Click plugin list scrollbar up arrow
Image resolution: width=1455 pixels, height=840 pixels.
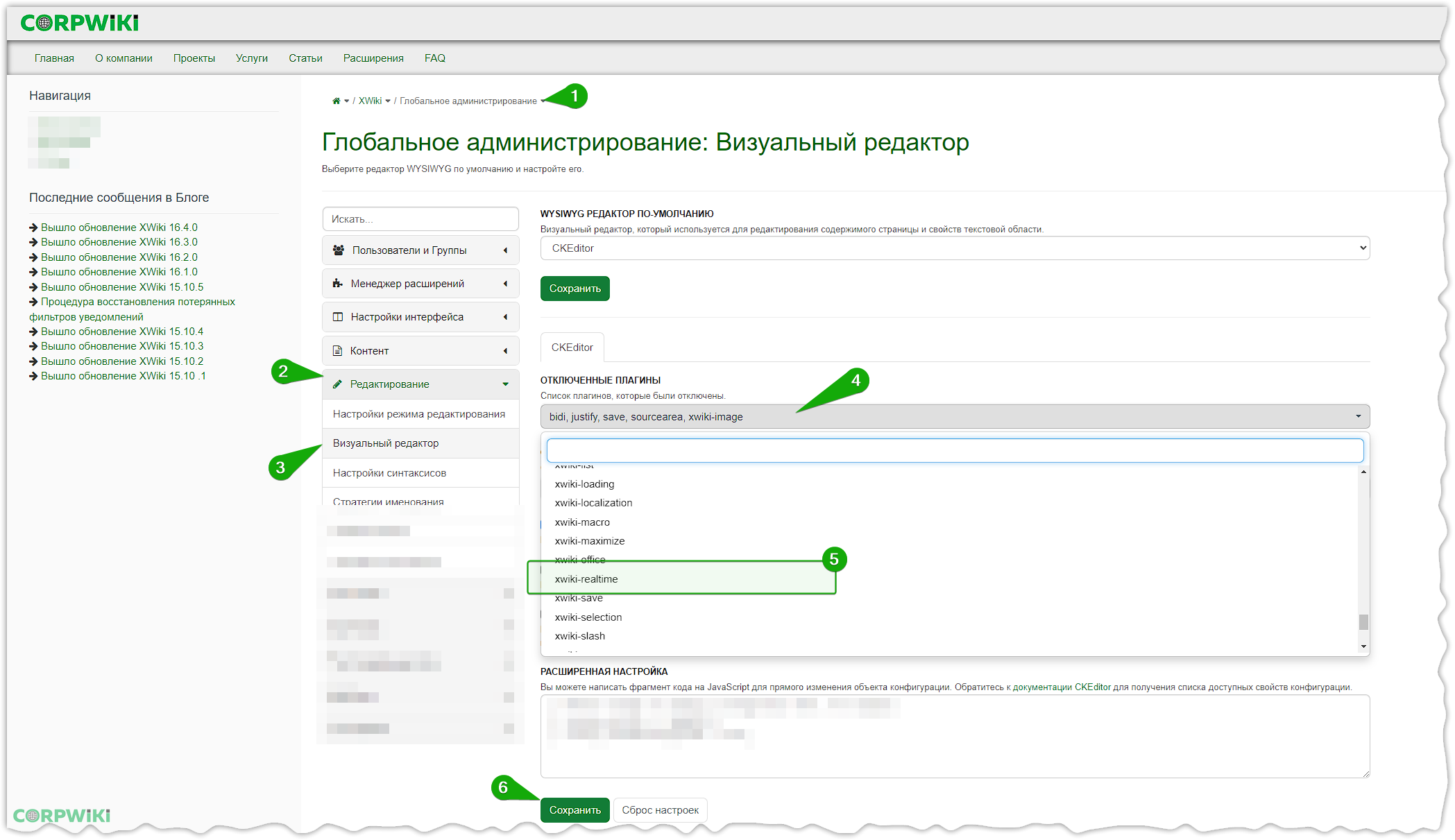coord(1363,472)
